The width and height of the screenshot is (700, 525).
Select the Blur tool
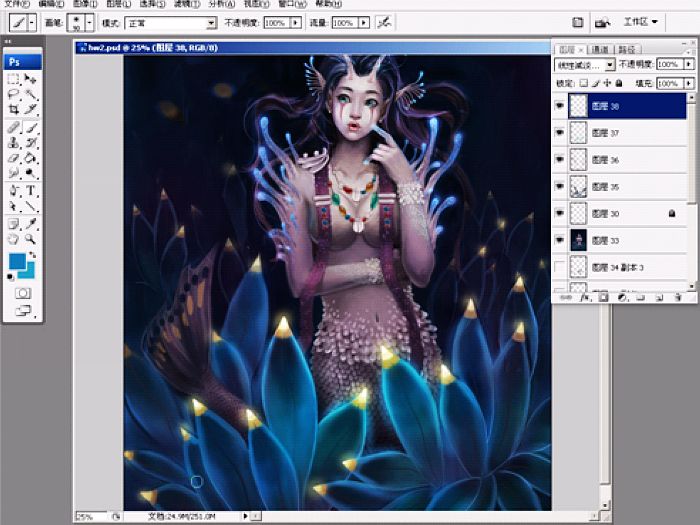(13, 173)
